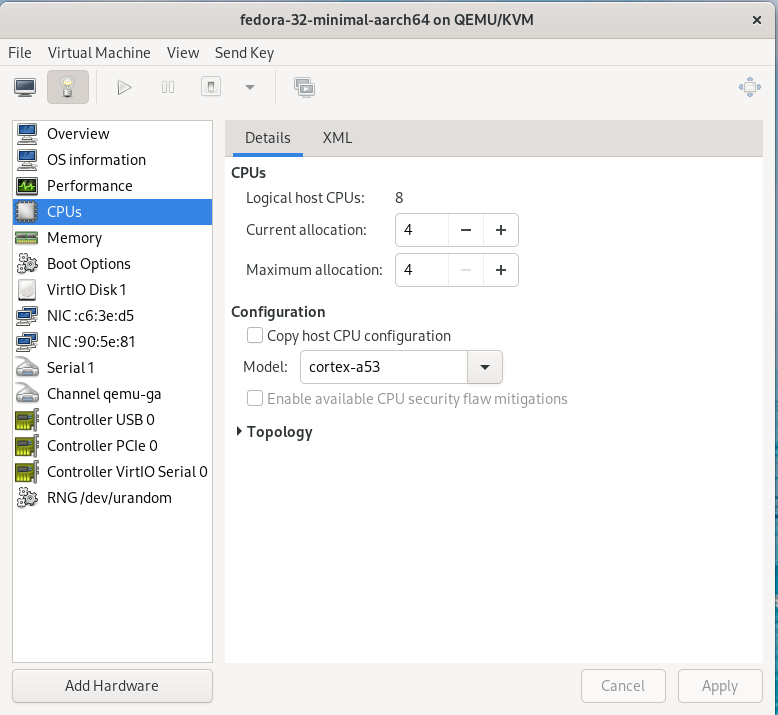Open the Performance section

pyautogui.click(x=113, y=186)
